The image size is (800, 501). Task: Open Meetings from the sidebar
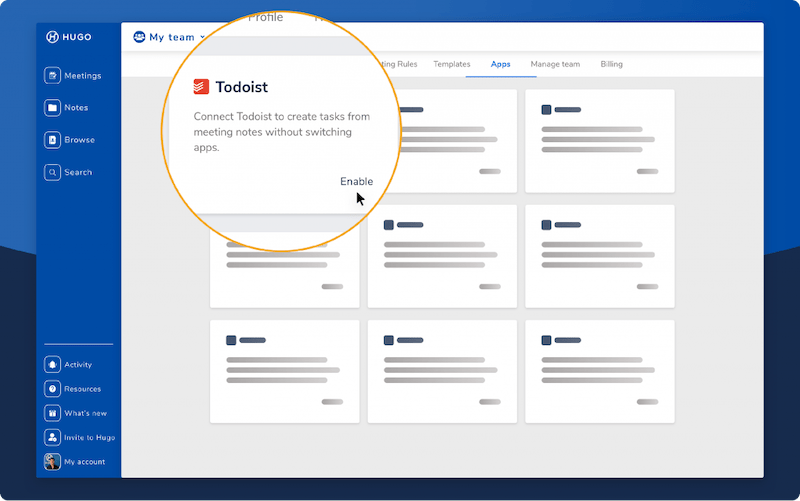73,76
